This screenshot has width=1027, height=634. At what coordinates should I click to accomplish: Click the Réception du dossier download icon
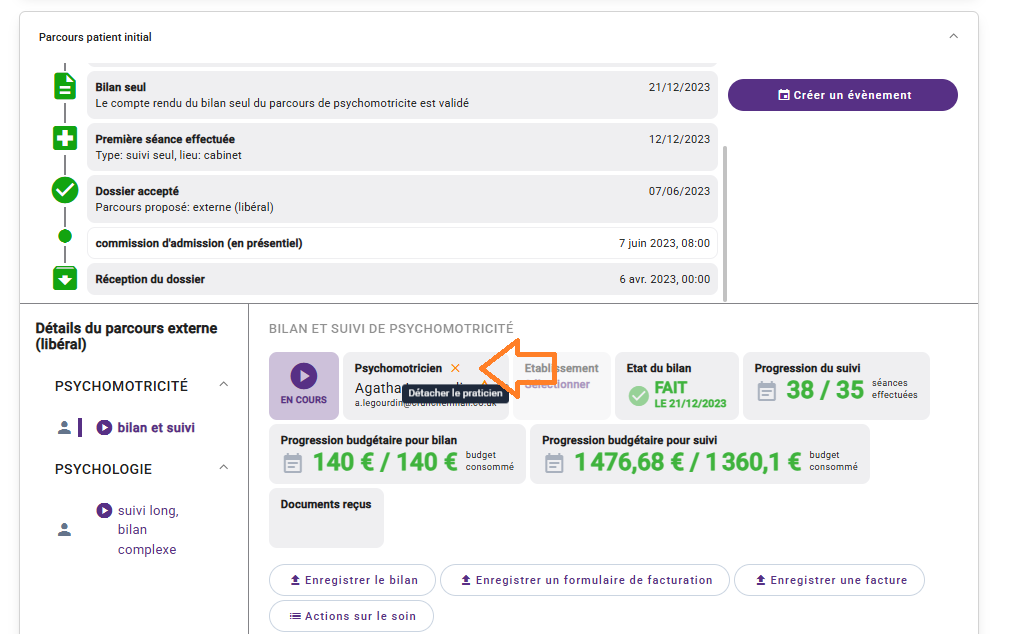[x=65, y=279]
